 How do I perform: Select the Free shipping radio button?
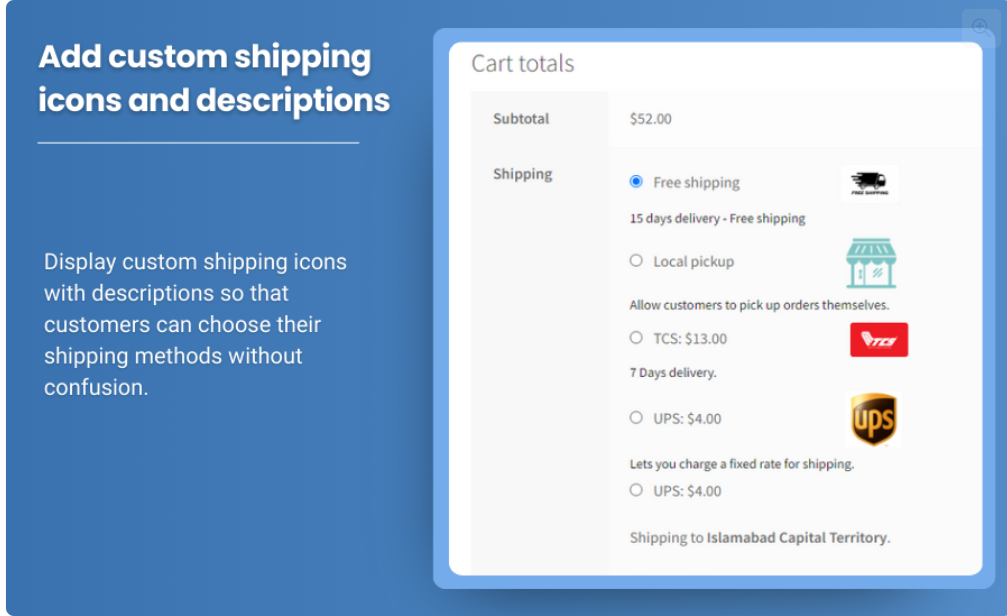(636, 182)
